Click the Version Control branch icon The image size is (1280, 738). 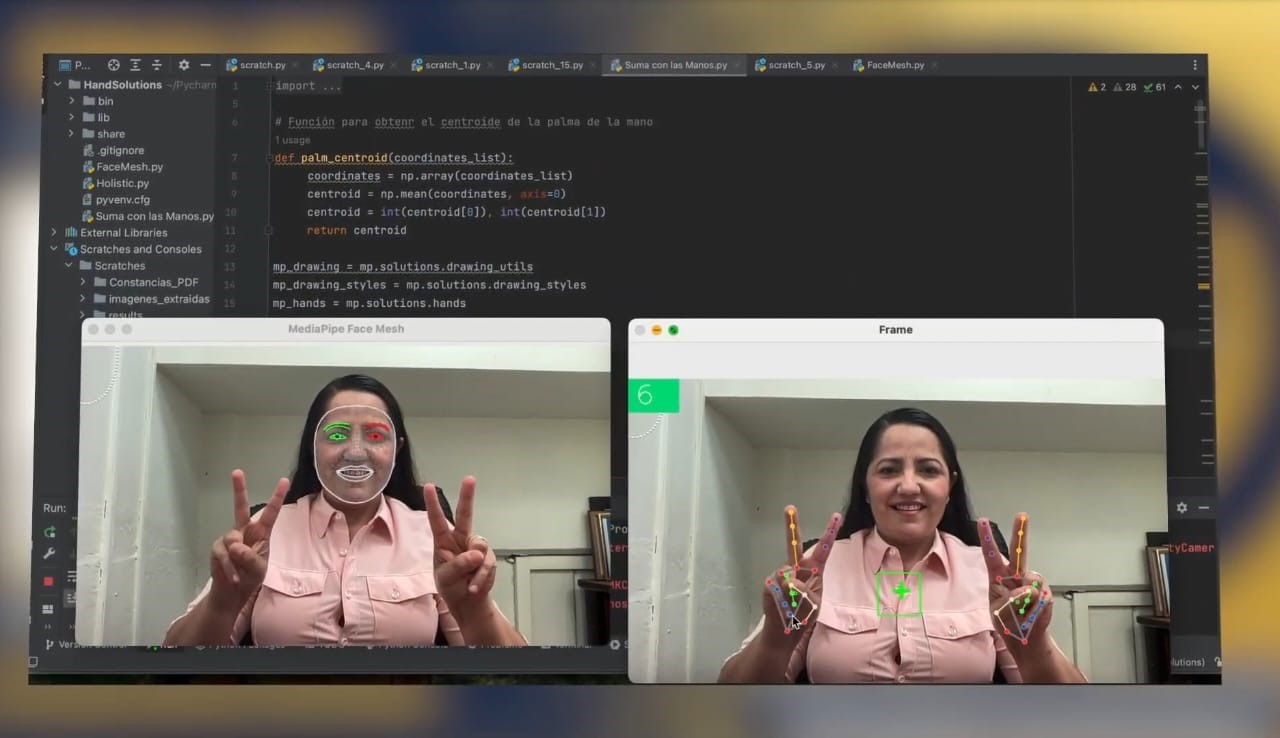pos(50,644)
